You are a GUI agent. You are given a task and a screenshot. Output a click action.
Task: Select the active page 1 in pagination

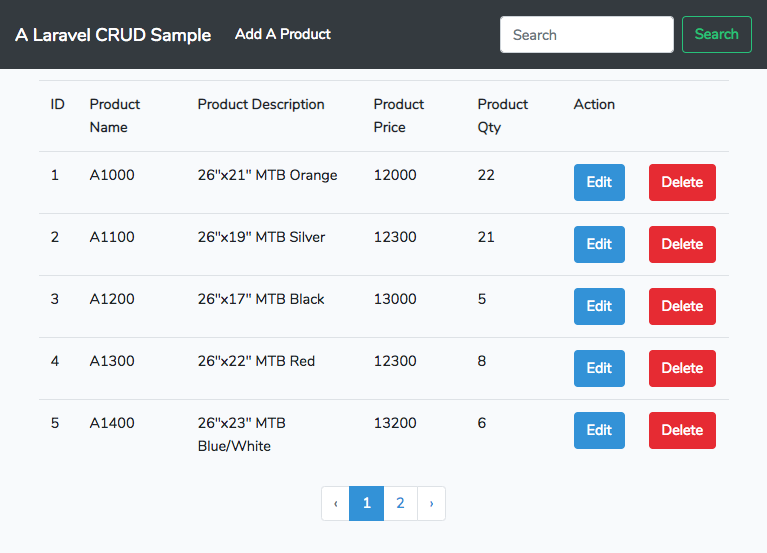[x=366, y=503]
